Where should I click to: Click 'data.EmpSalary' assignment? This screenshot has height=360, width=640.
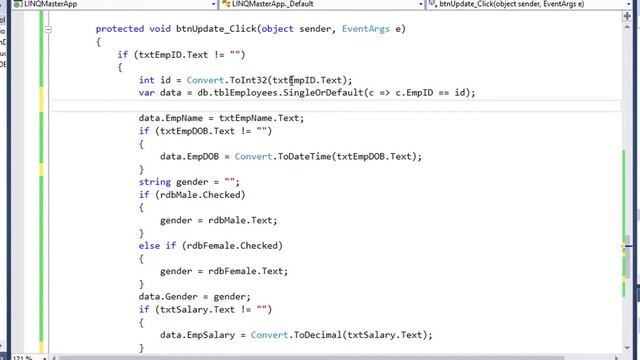click(x=198, y=335)
